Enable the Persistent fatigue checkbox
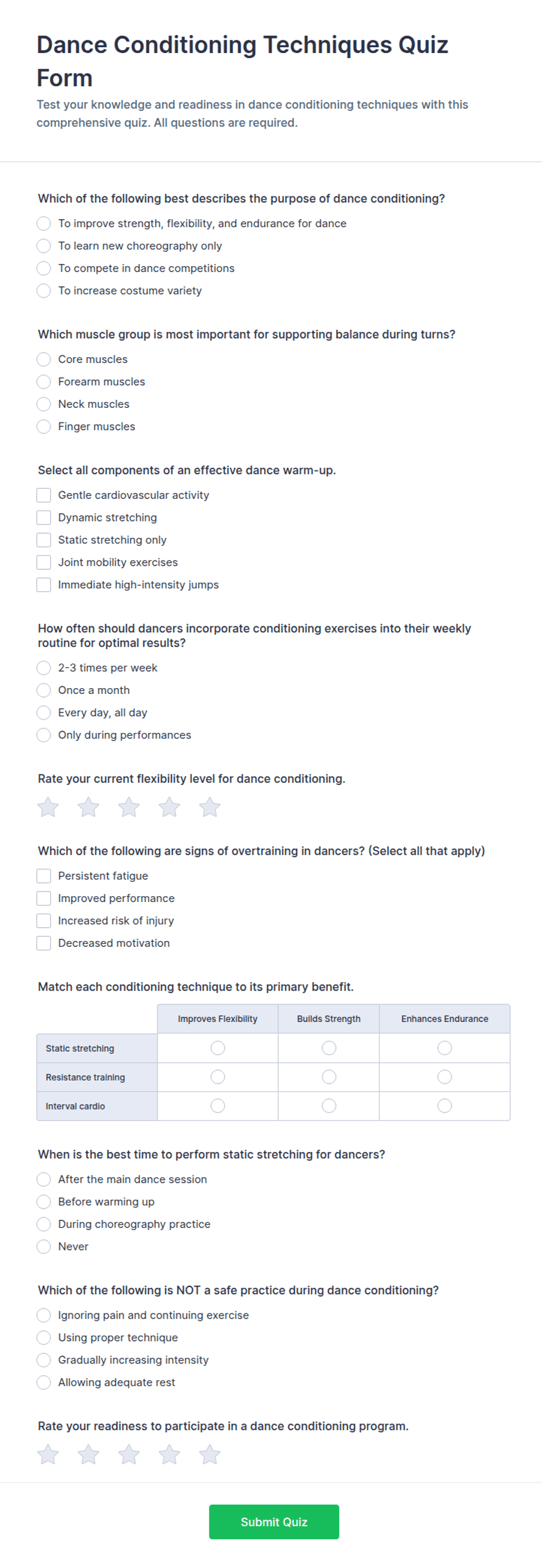 tap(44, 876)
